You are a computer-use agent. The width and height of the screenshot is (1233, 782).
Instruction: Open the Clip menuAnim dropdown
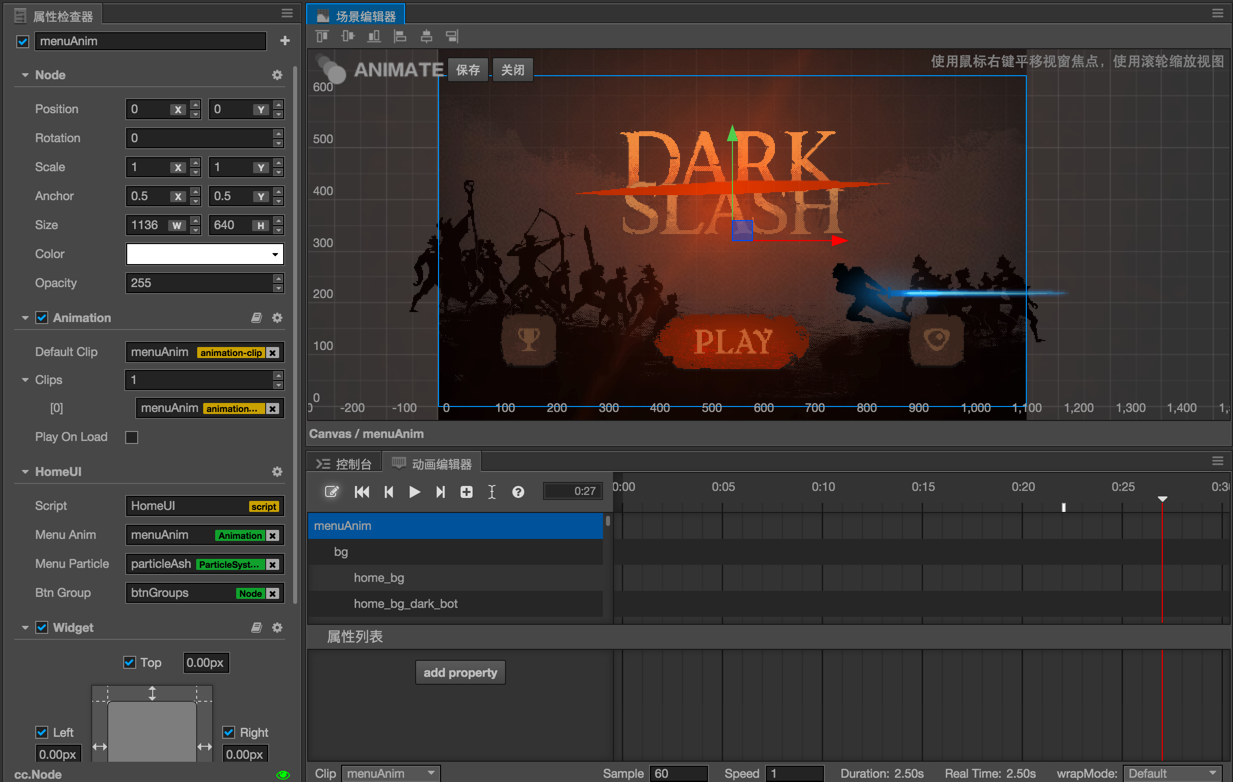pyautogui.click(x=390, y=773)
